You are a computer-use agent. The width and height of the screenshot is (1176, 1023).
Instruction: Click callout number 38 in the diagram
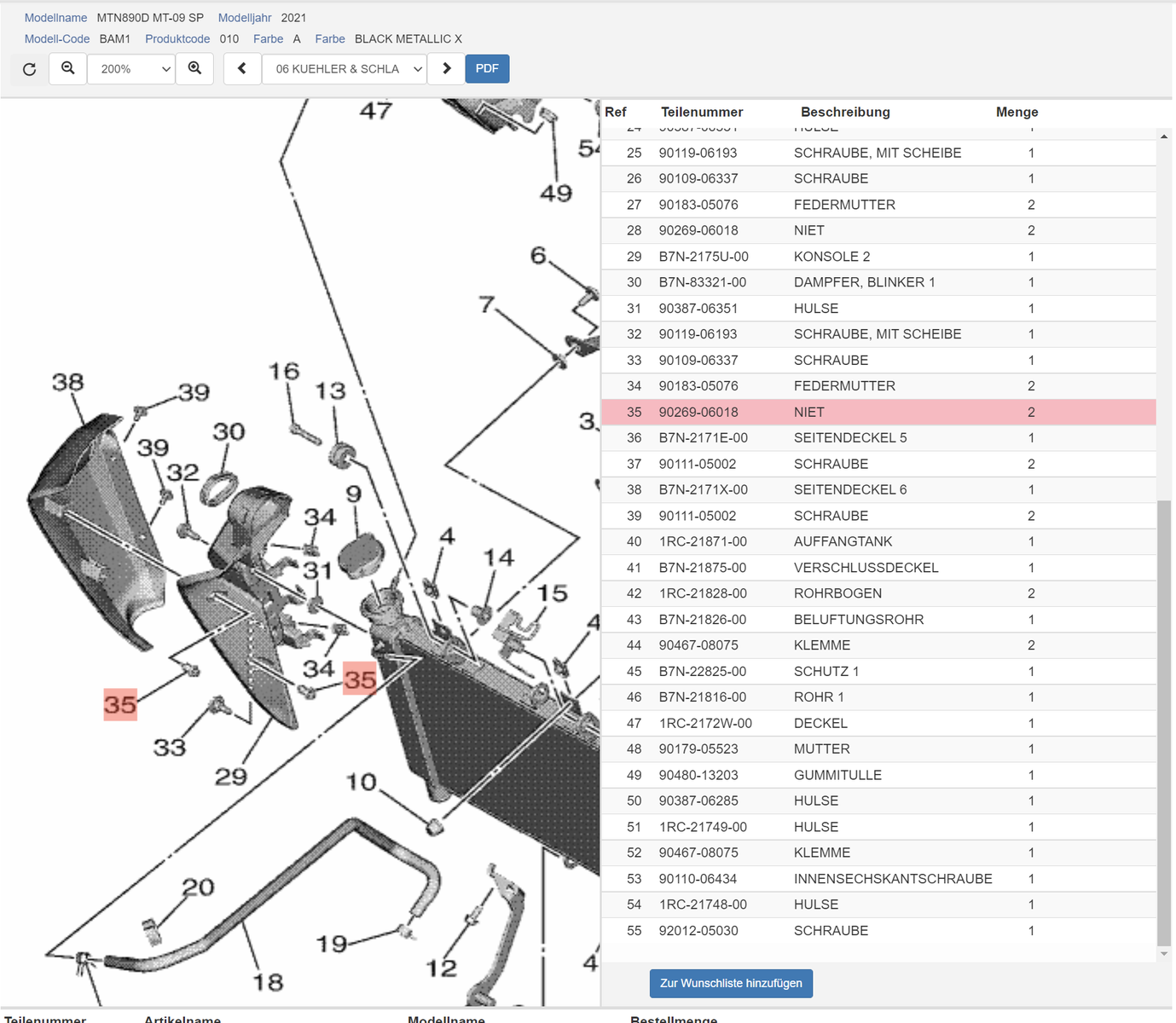click(x=67, y=382)
